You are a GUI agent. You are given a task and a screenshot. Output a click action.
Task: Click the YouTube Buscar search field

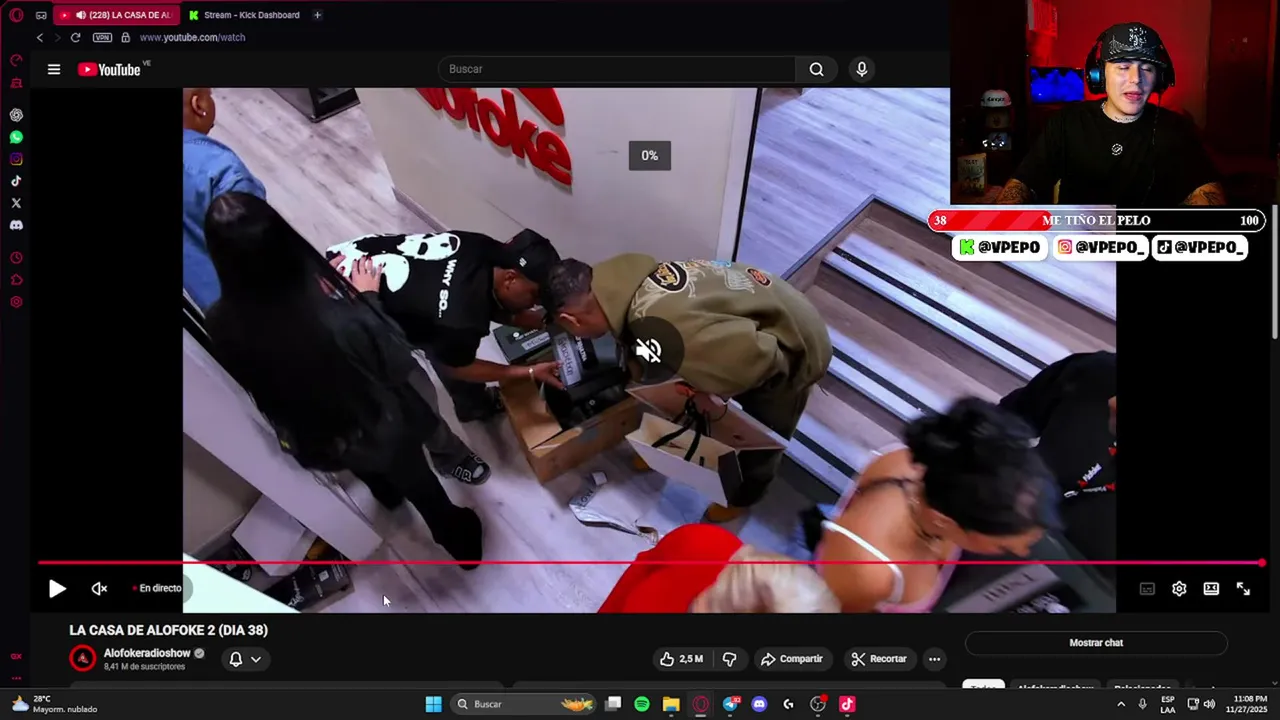(x=617, y=69)
